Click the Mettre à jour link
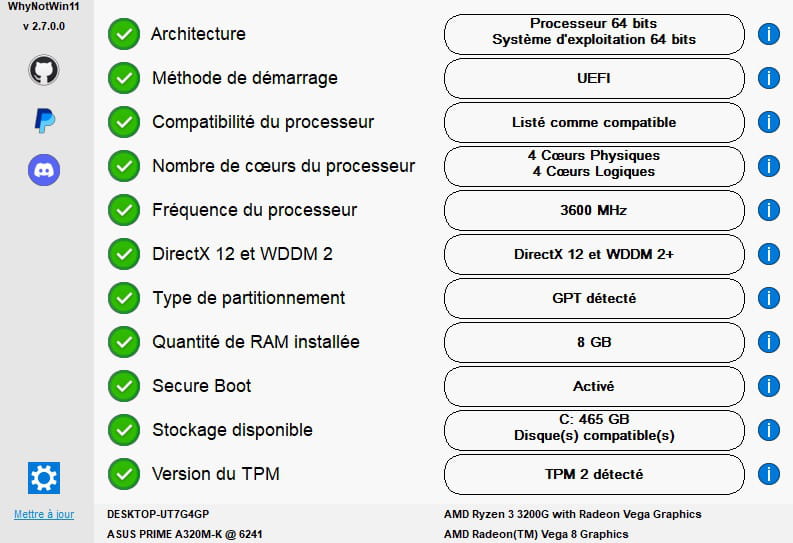The image size is (793, 543). click(x=44, y=515)
